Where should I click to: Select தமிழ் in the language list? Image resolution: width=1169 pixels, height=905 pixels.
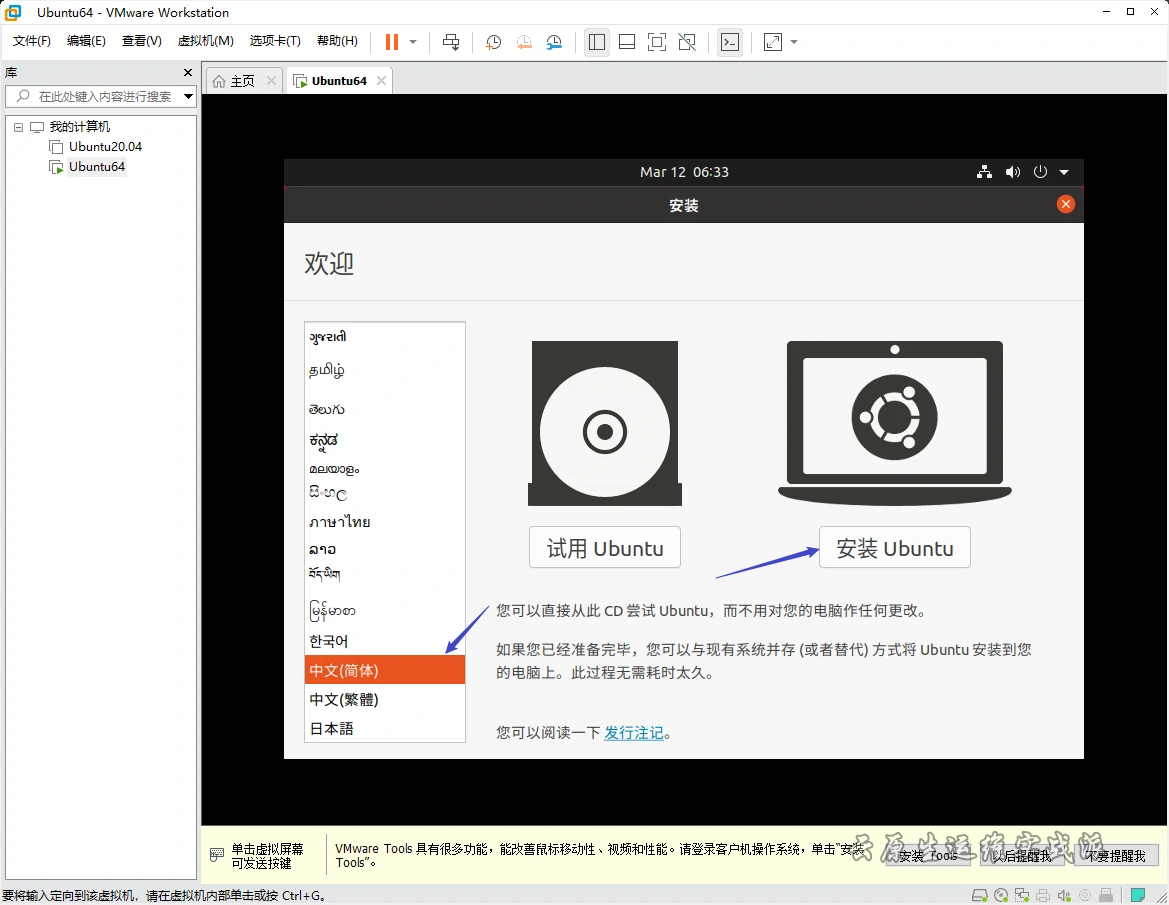(x=385, y=370)
